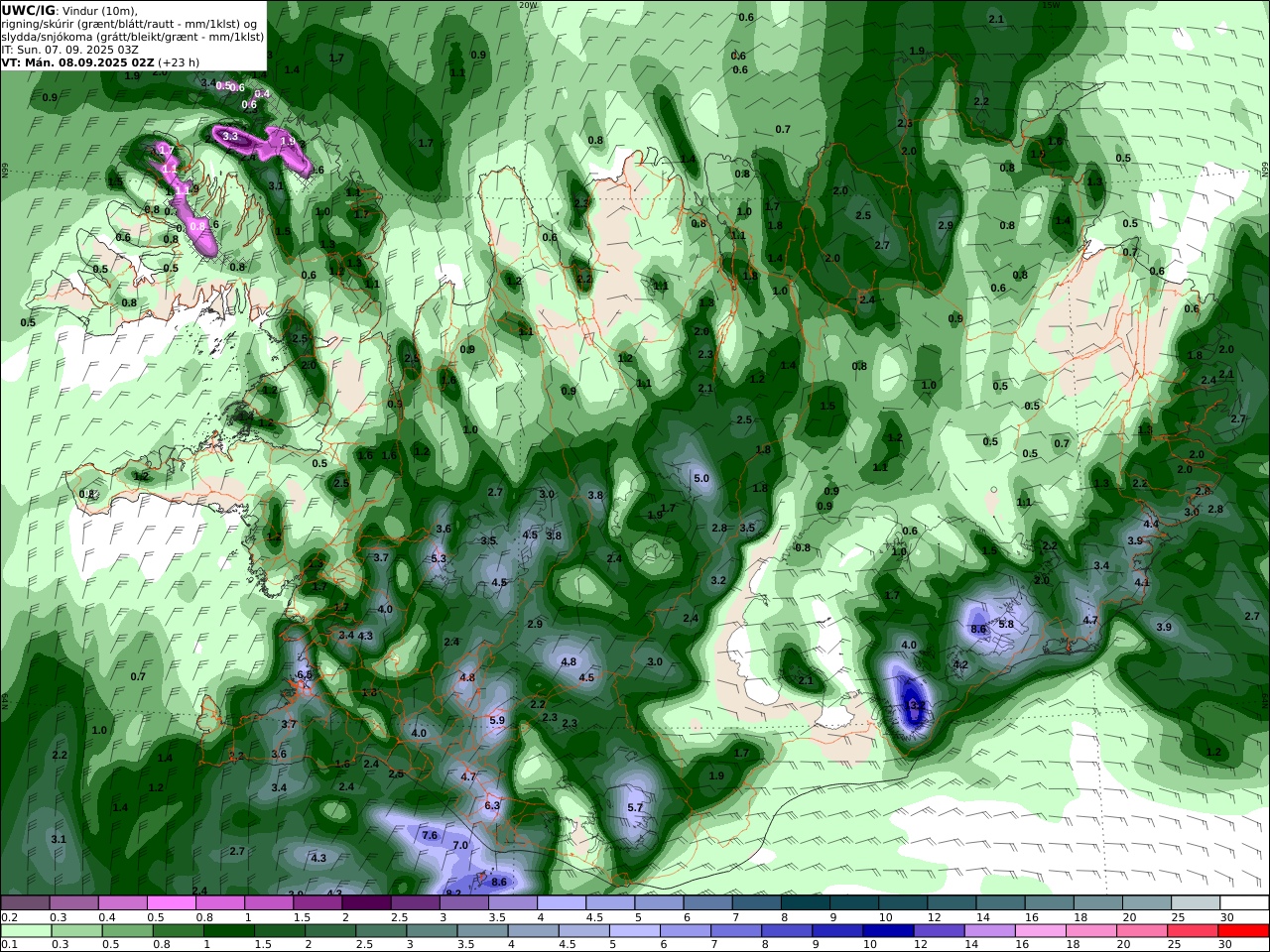The width and height of the screenshot is (1270, 952).
Task: Select lower-row crimson swatch between 25 and 30
Action: point(1193,931)
